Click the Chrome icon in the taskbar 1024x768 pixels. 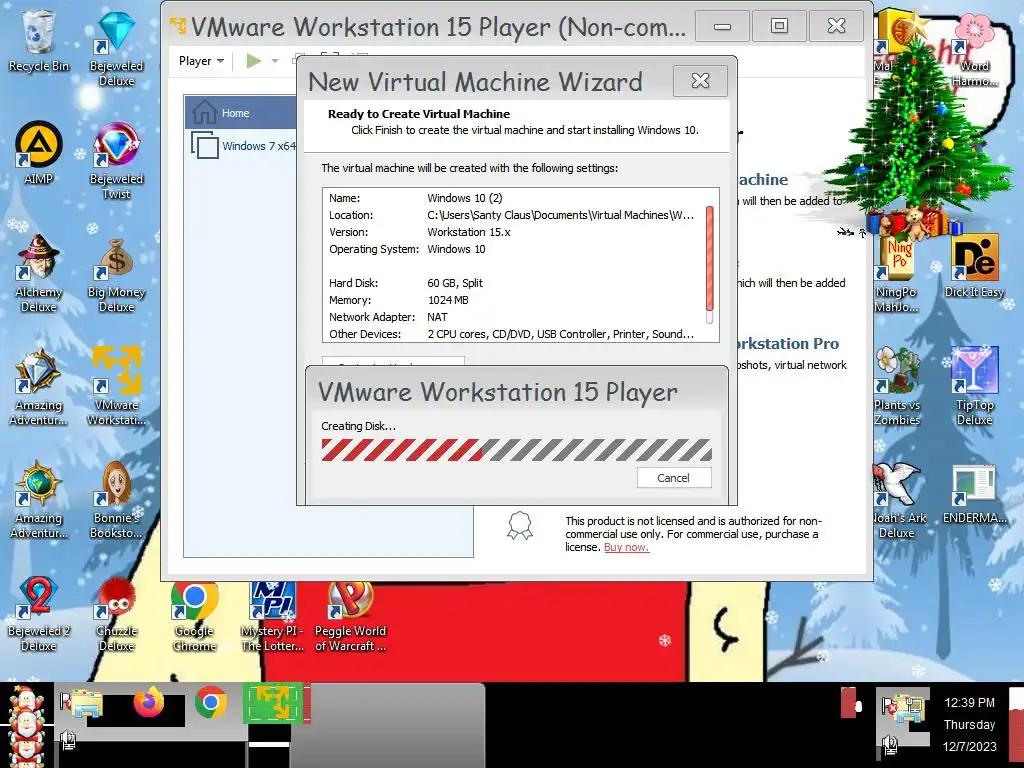click(210, 703)
